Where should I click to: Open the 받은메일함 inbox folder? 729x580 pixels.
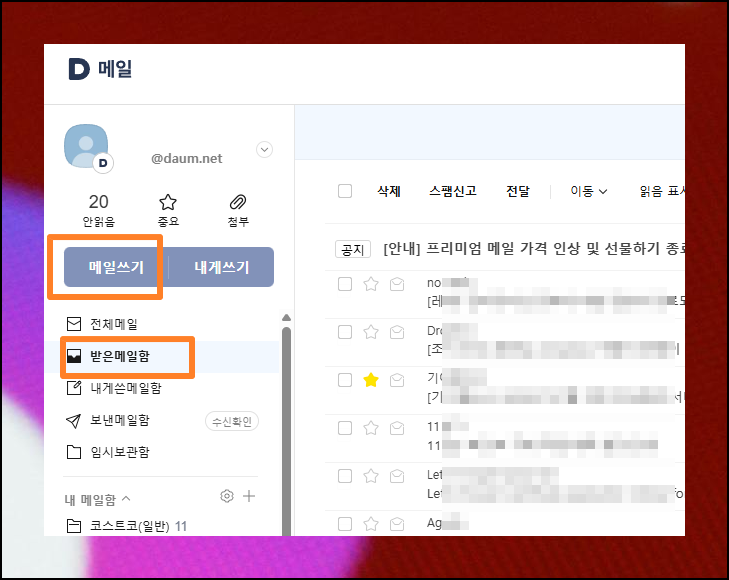click(x=120, y=356)
